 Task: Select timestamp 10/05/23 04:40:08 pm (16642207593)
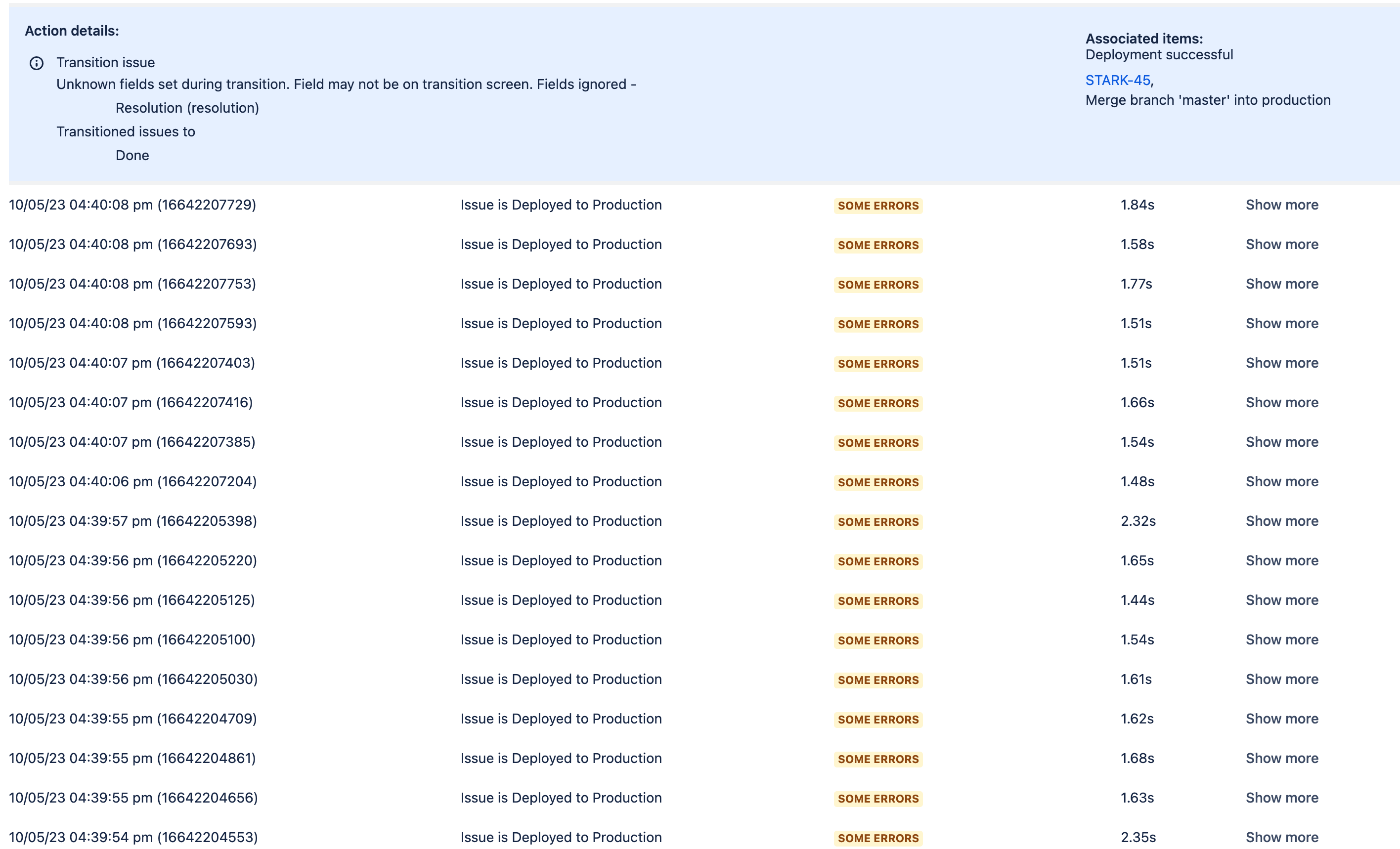click(x=132, y=323)
